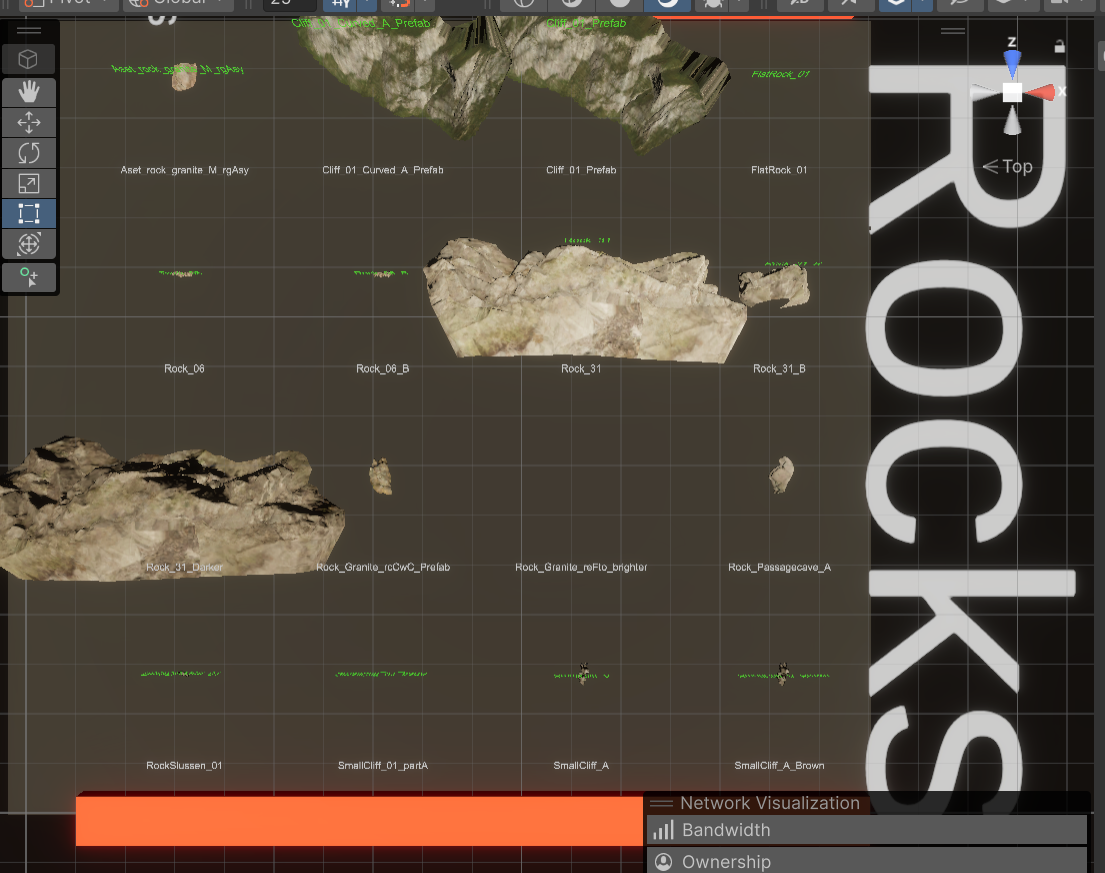Select the Rect tool

click(29, 214)
